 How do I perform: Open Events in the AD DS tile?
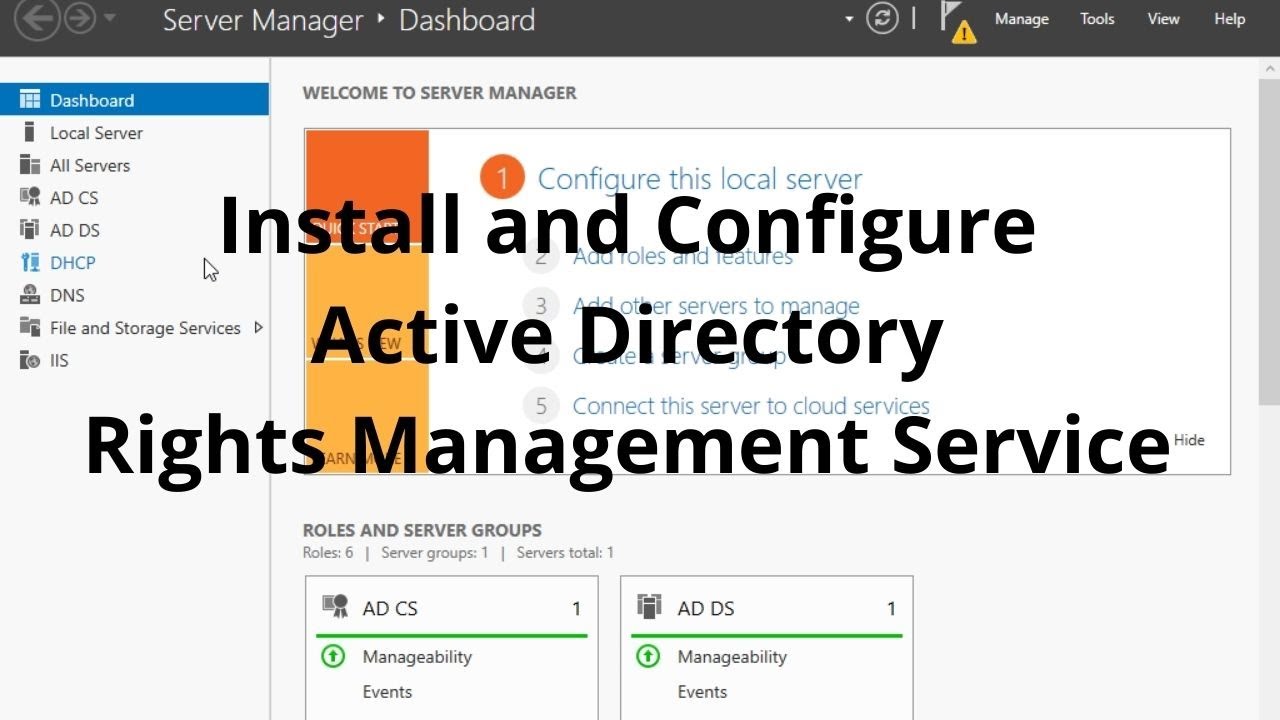tap(702, 692)
